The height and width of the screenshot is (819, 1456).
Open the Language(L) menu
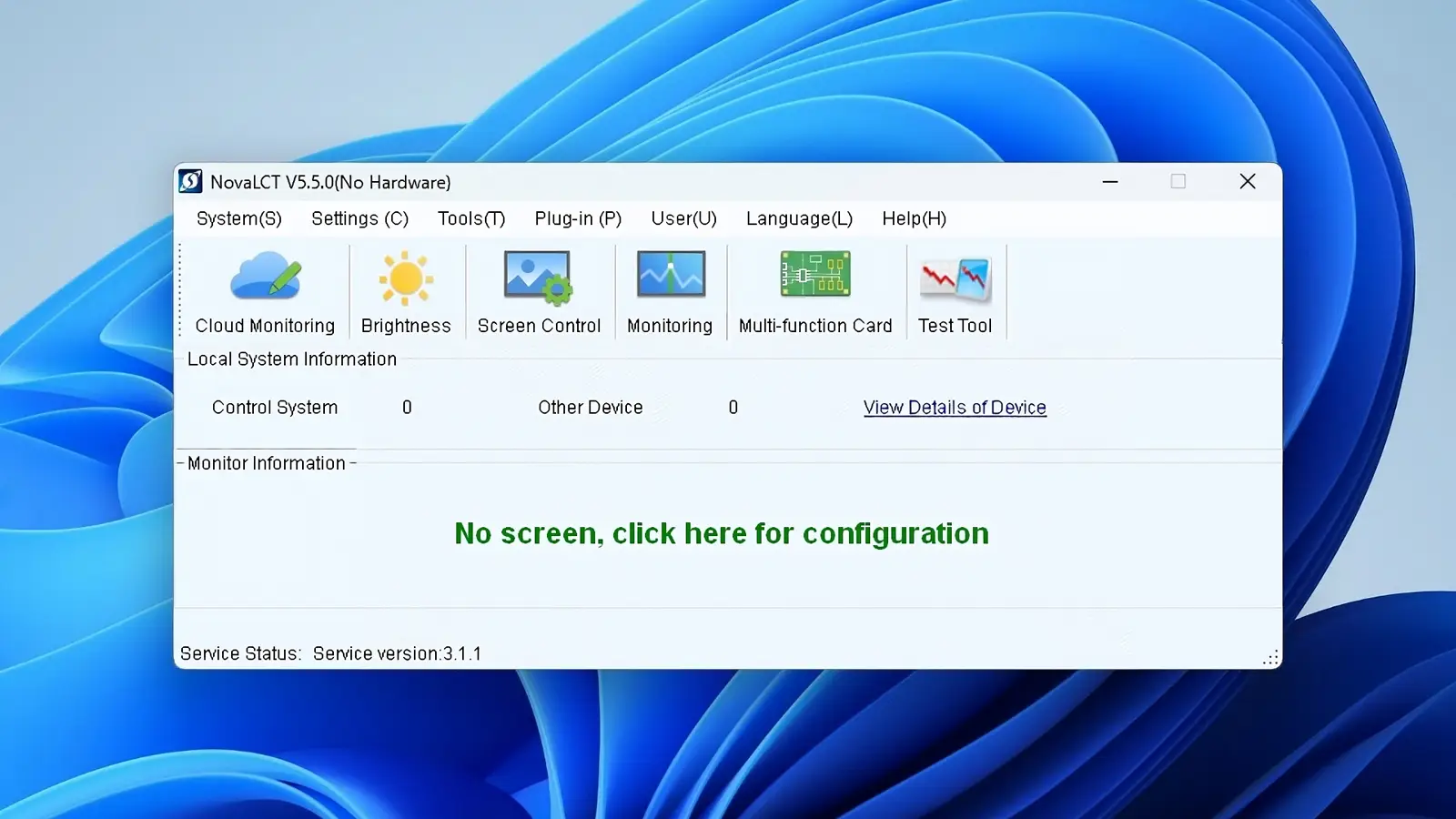point(799,218)
